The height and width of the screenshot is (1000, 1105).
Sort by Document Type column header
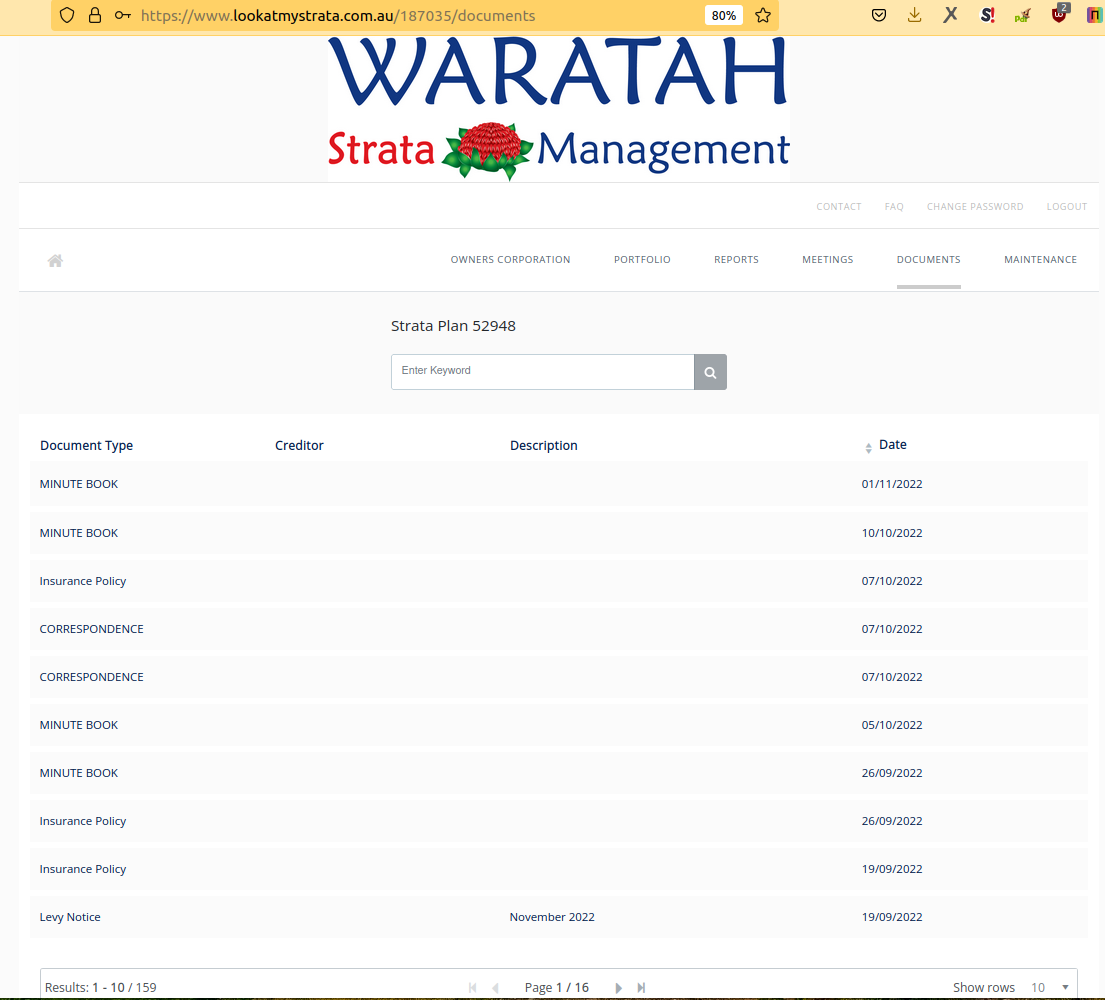point(86,445)
